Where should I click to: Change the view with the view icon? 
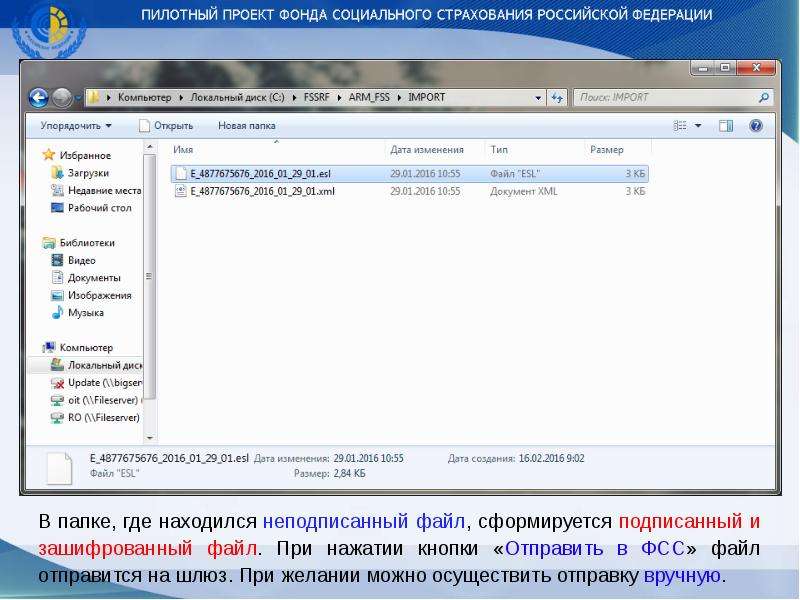click(x=680, y=126)
